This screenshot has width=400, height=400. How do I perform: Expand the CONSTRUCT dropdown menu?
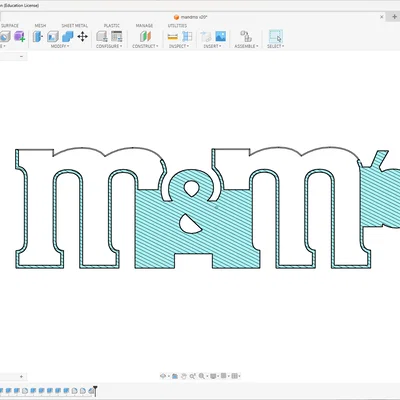pyautogui.click(x=145, y=46)
